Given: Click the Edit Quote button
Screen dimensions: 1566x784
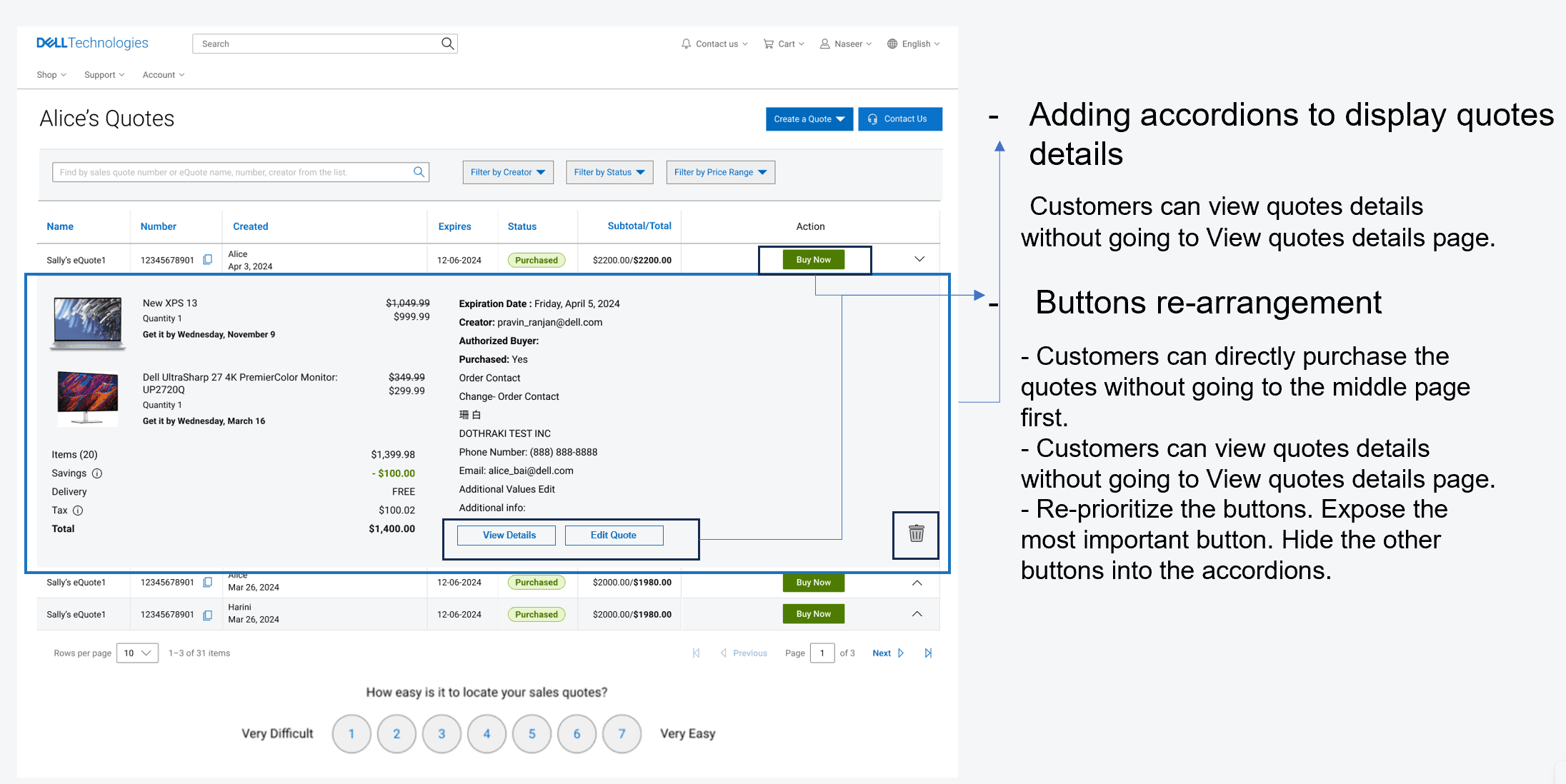Looking at the screenshot, I should (614, 536).
